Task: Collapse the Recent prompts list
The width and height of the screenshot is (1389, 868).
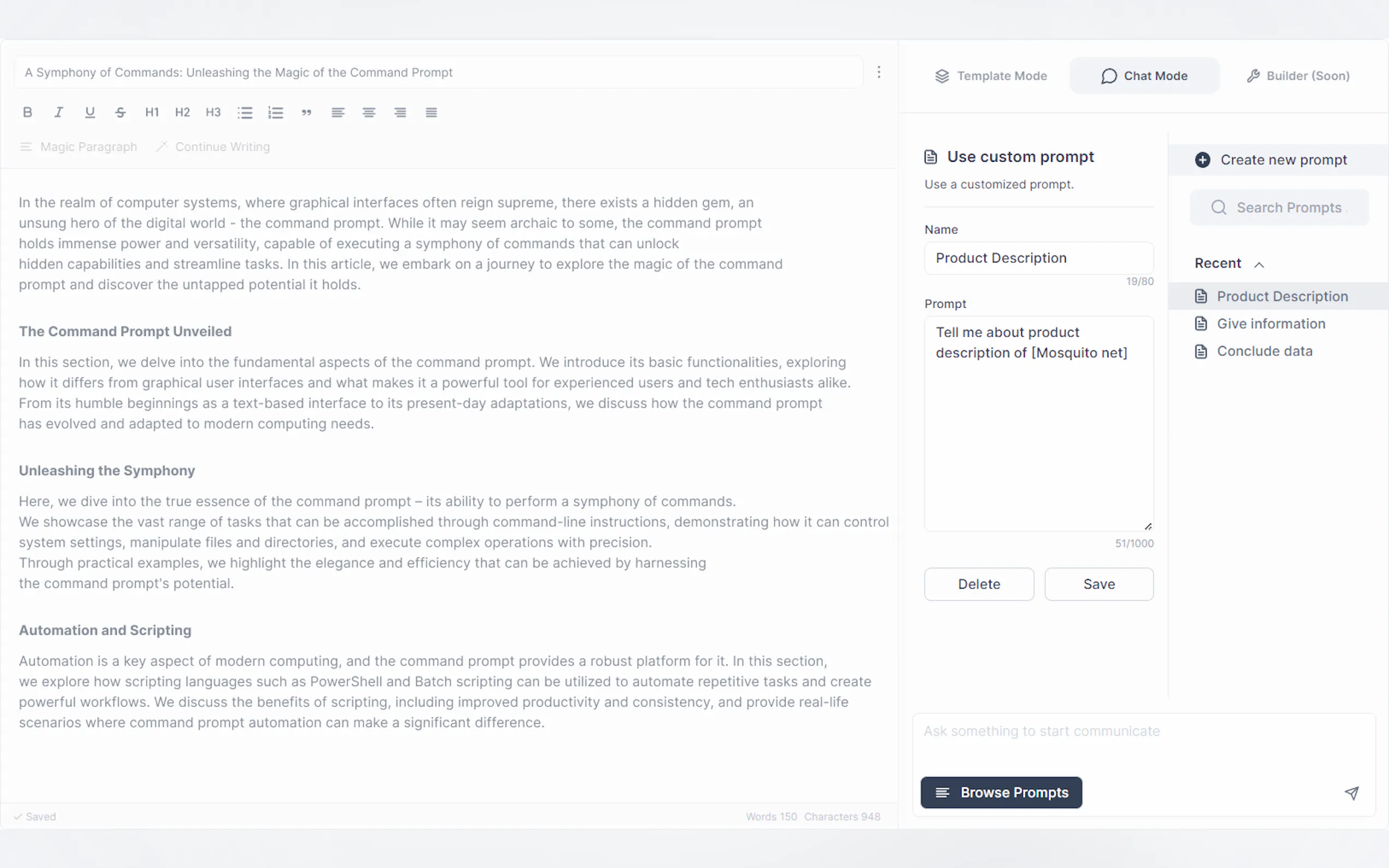Action: (1259, 265)
